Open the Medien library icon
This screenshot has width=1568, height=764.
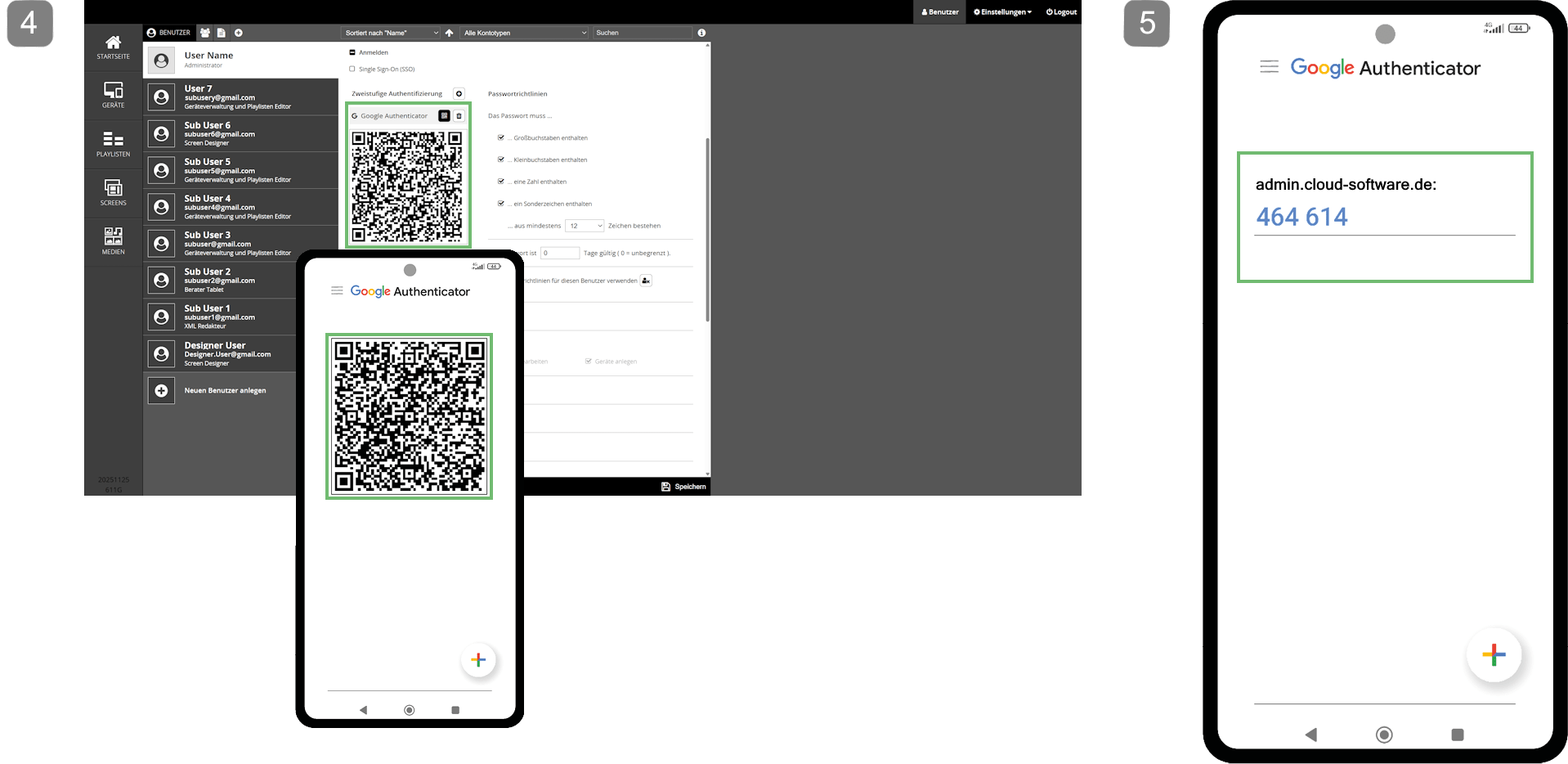(113, 240)
